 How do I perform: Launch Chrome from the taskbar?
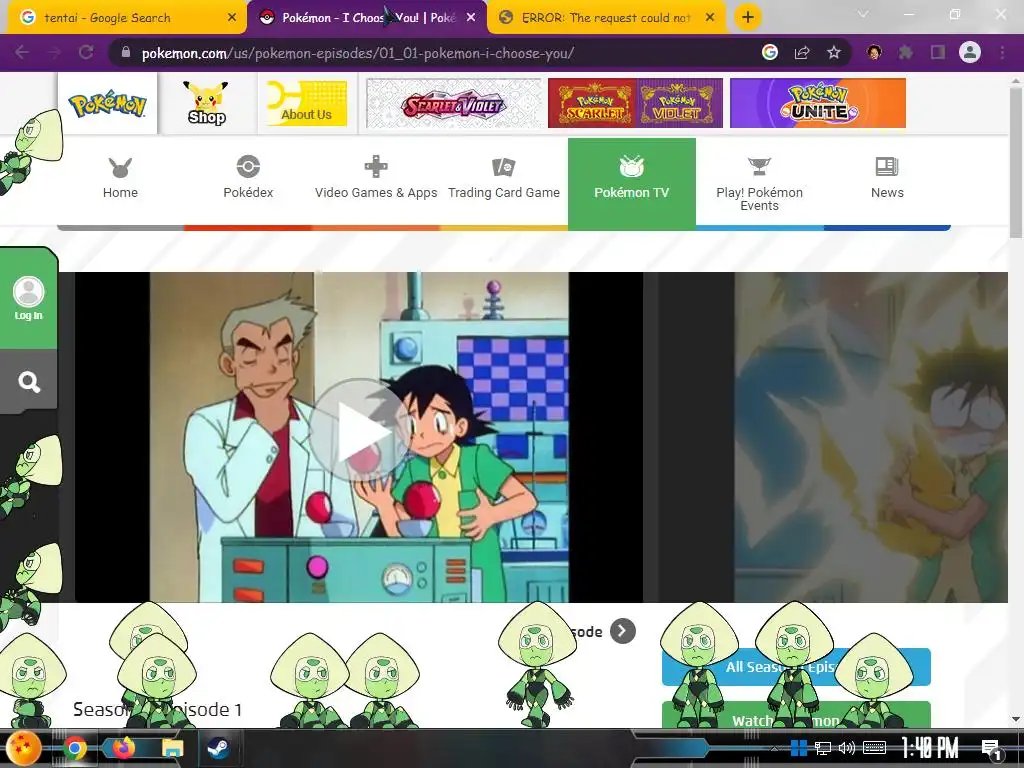pyautogui.click(x=75, y=748)
